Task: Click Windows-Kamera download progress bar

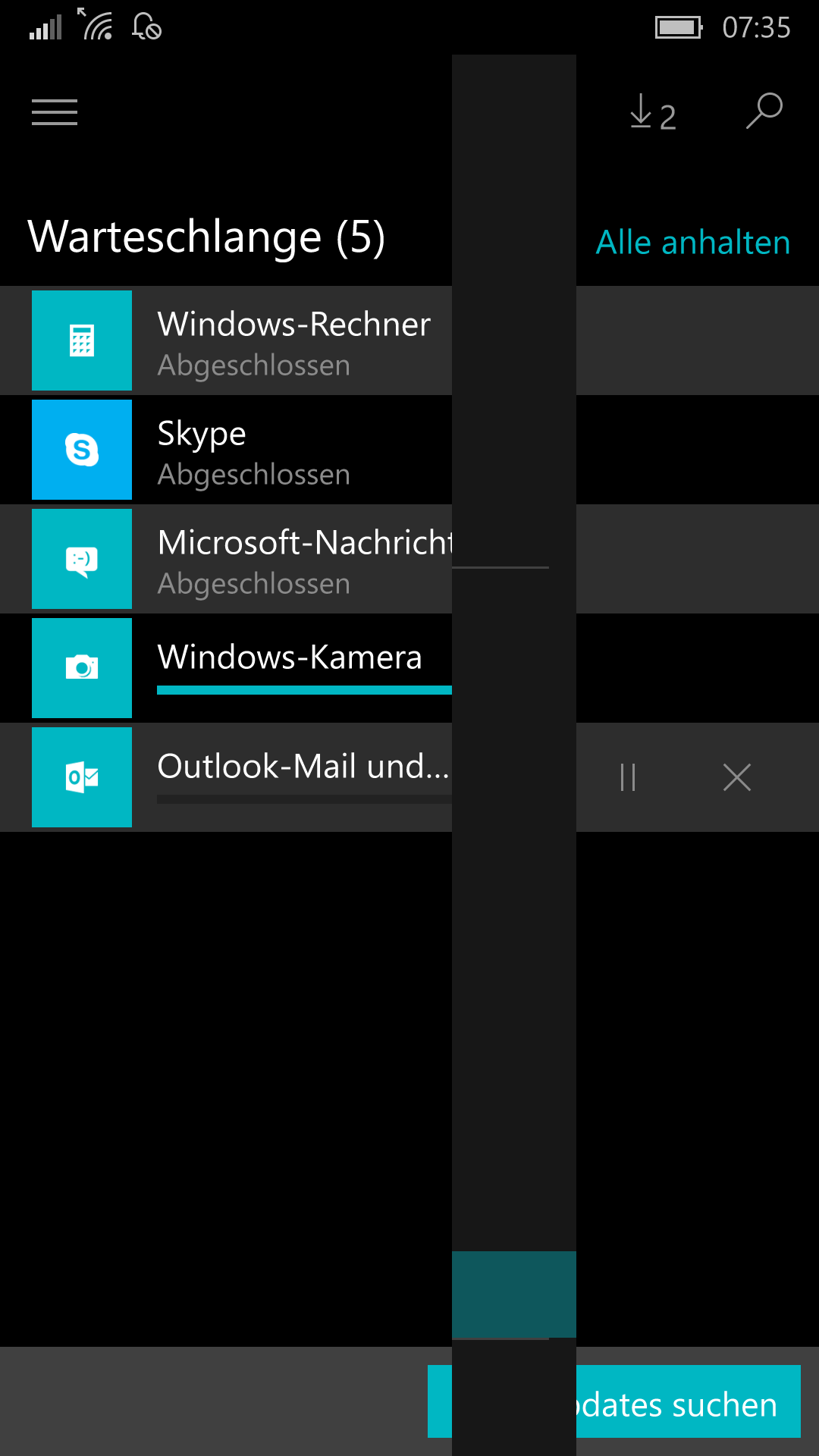Action: coord(304,690)
